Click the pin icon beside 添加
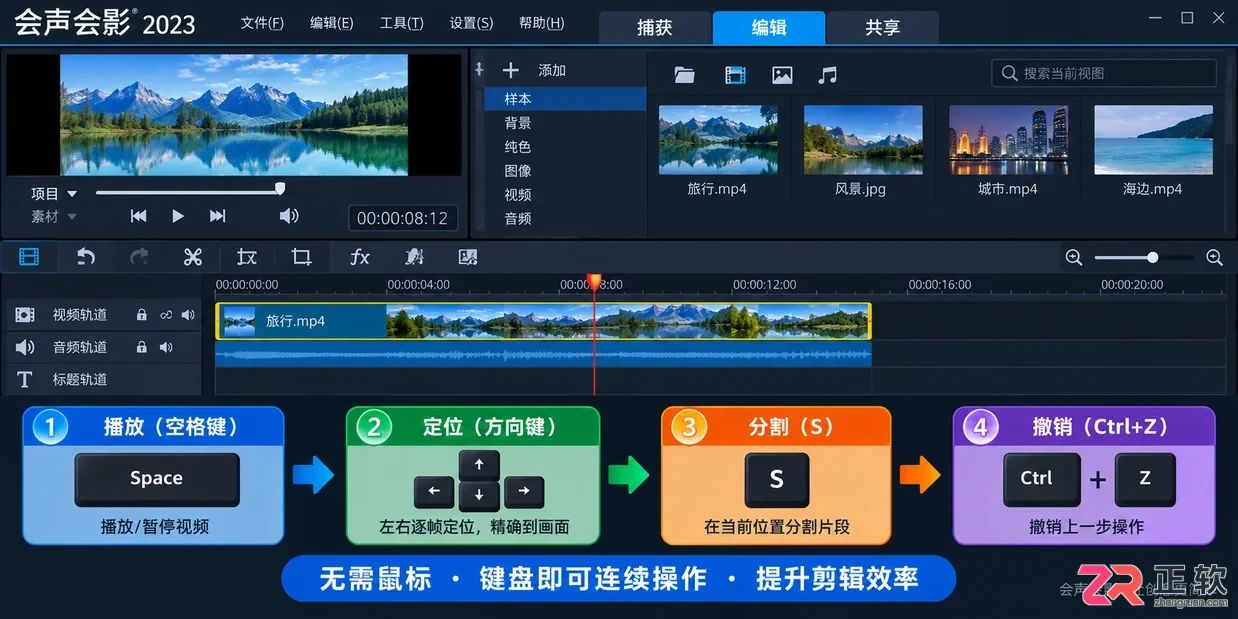This screenshot has width=1238, height=619. [479, 69]
